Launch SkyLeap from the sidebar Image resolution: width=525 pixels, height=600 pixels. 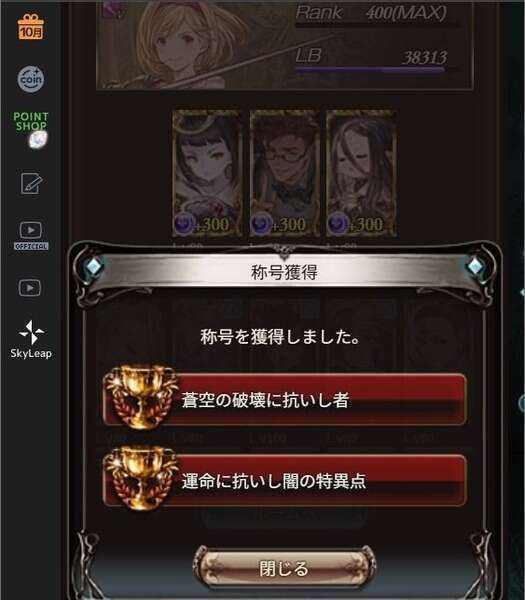(x=31, y=340)
